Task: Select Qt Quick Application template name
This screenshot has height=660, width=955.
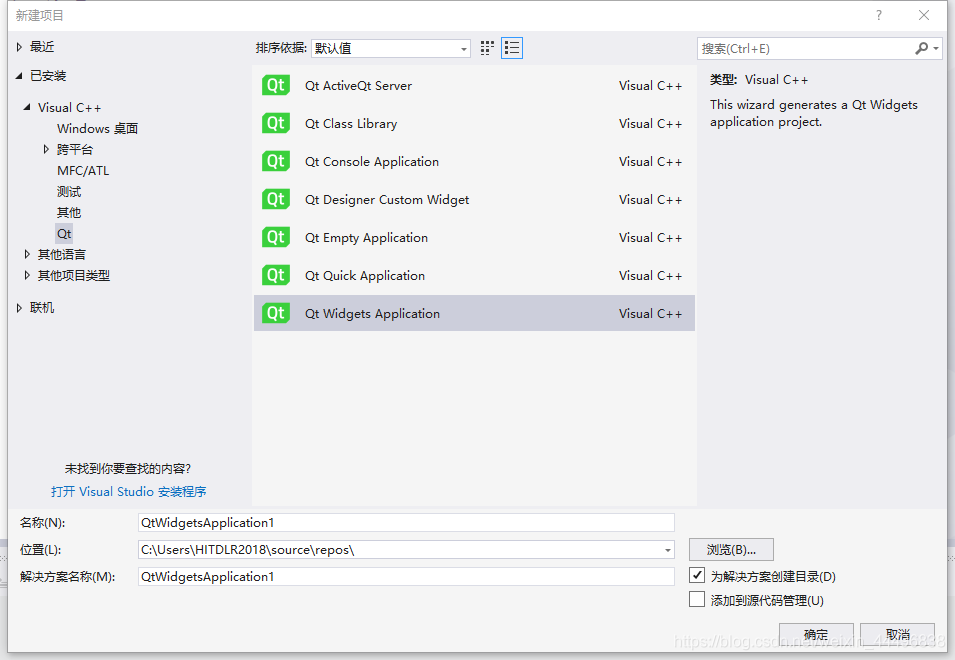Action: pos(365,275)
